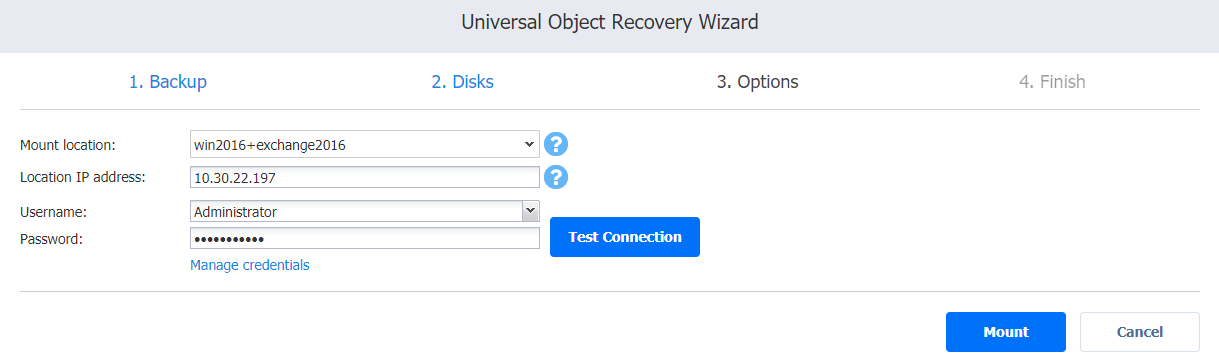This screenshot has width=1219, height=363.
Task: Click the Username label text
Action: click(x=53, y=212)
